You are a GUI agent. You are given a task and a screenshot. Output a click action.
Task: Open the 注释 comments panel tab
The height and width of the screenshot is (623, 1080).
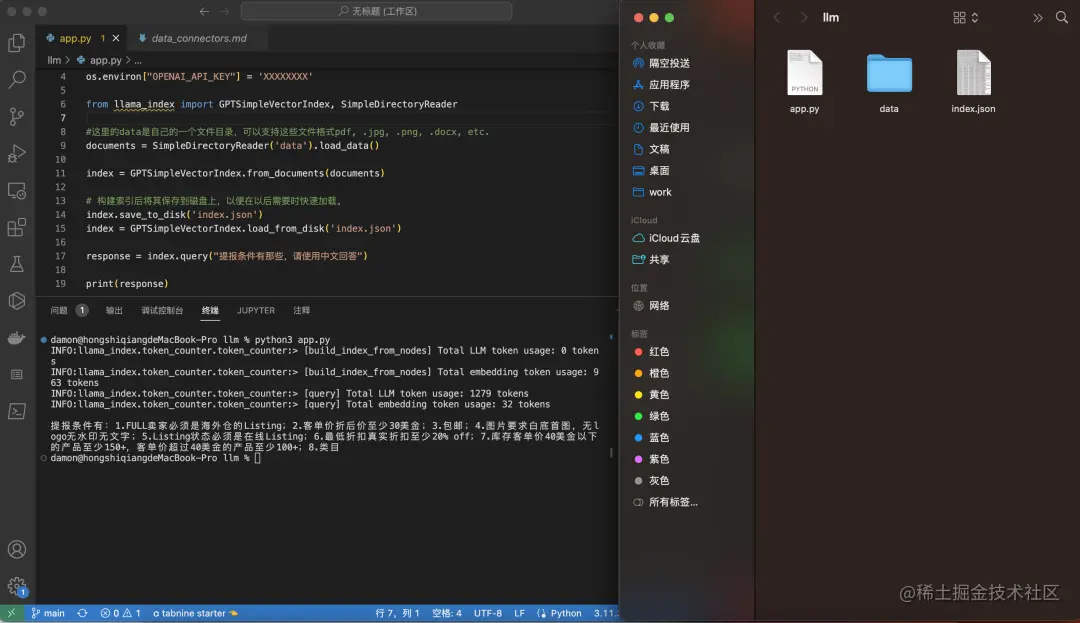(302, 310)
